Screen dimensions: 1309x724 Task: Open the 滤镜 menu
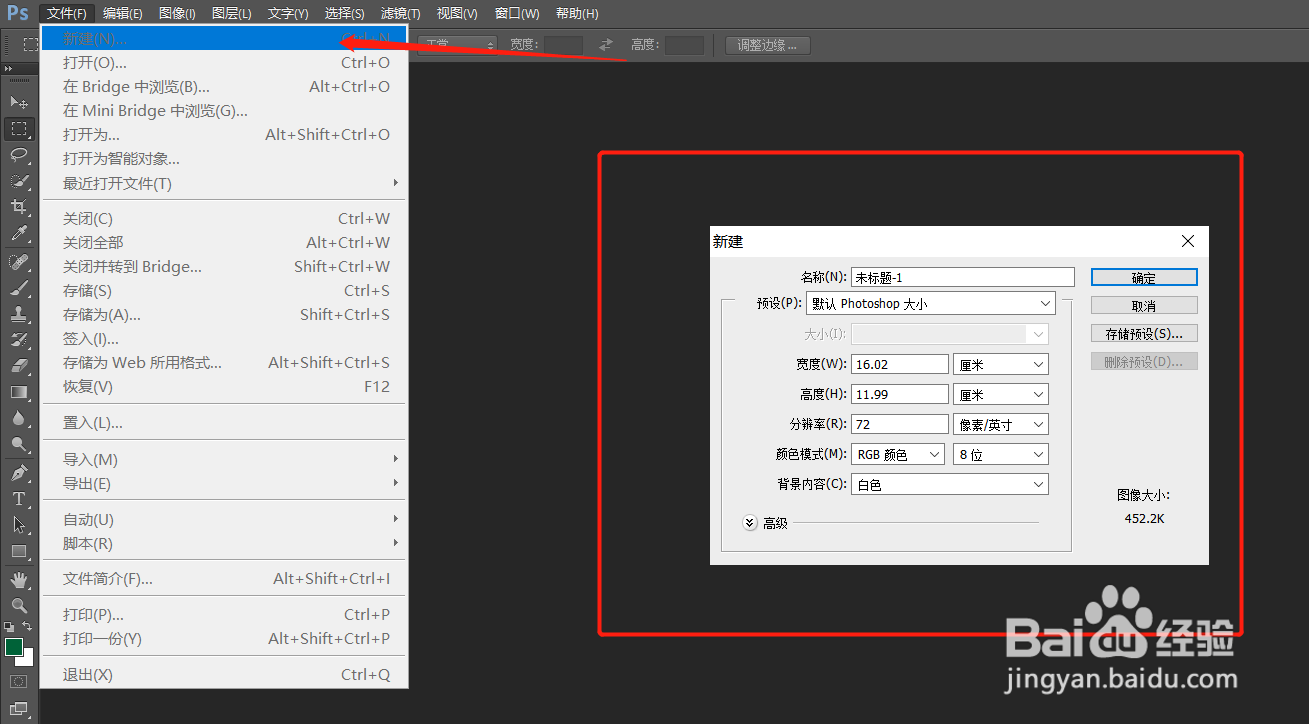[399, 13]
